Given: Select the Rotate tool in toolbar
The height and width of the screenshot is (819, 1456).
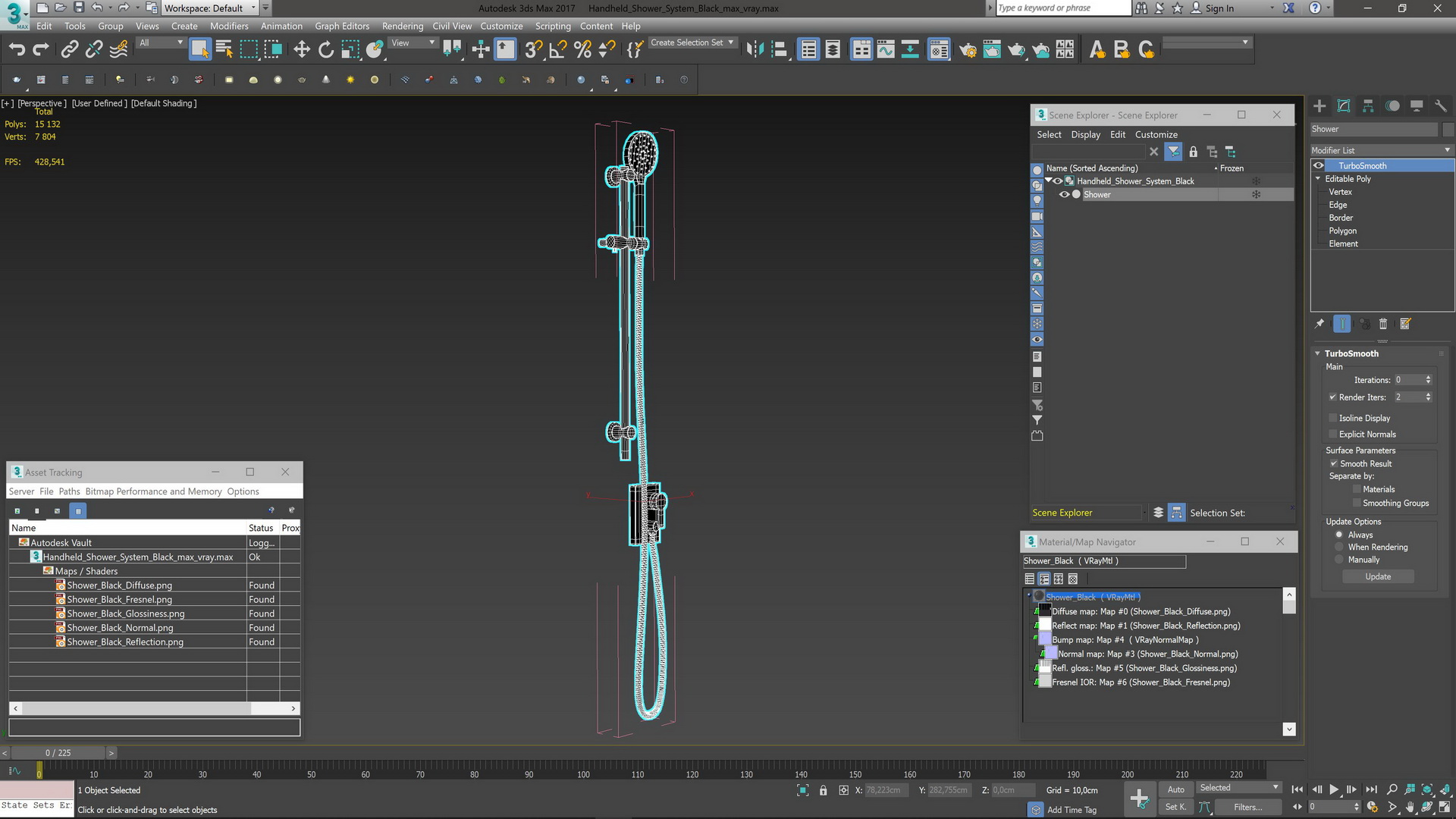Looking at the screenshot, I should point(325,49).
